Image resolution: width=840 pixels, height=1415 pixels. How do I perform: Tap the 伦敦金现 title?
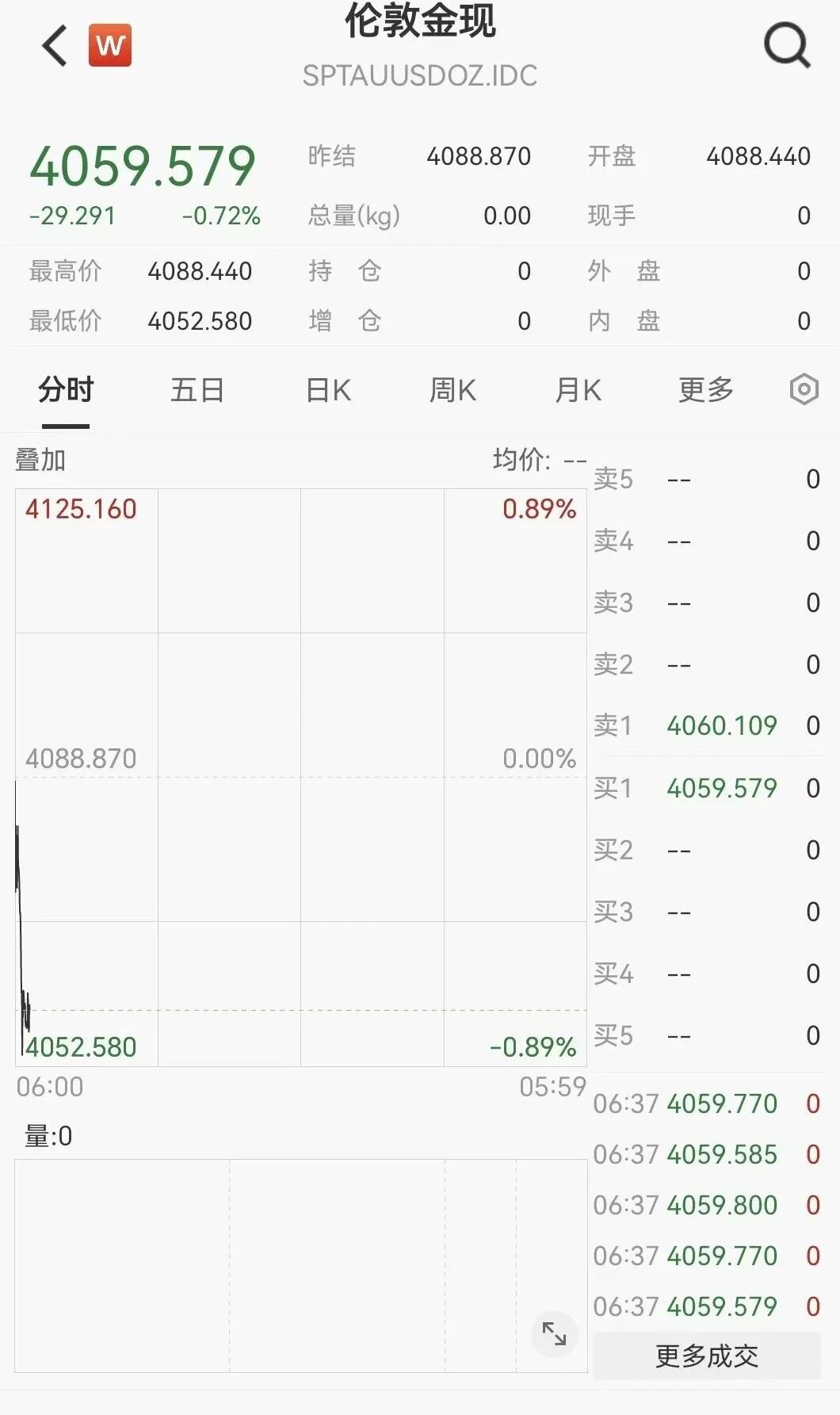click(420, 21)
